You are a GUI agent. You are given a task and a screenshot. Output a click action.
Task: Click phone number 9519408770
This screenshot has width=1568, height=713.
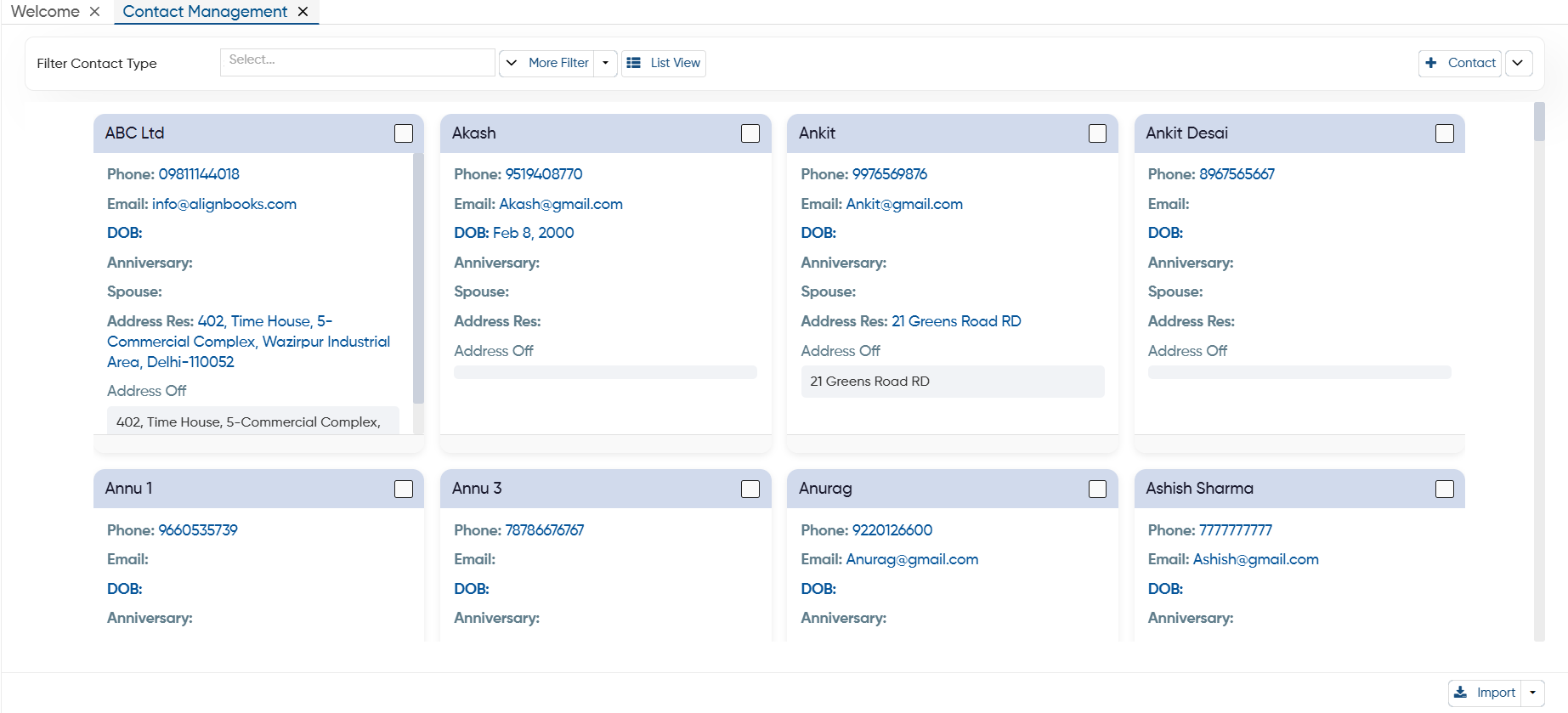[x=544, y=174]
